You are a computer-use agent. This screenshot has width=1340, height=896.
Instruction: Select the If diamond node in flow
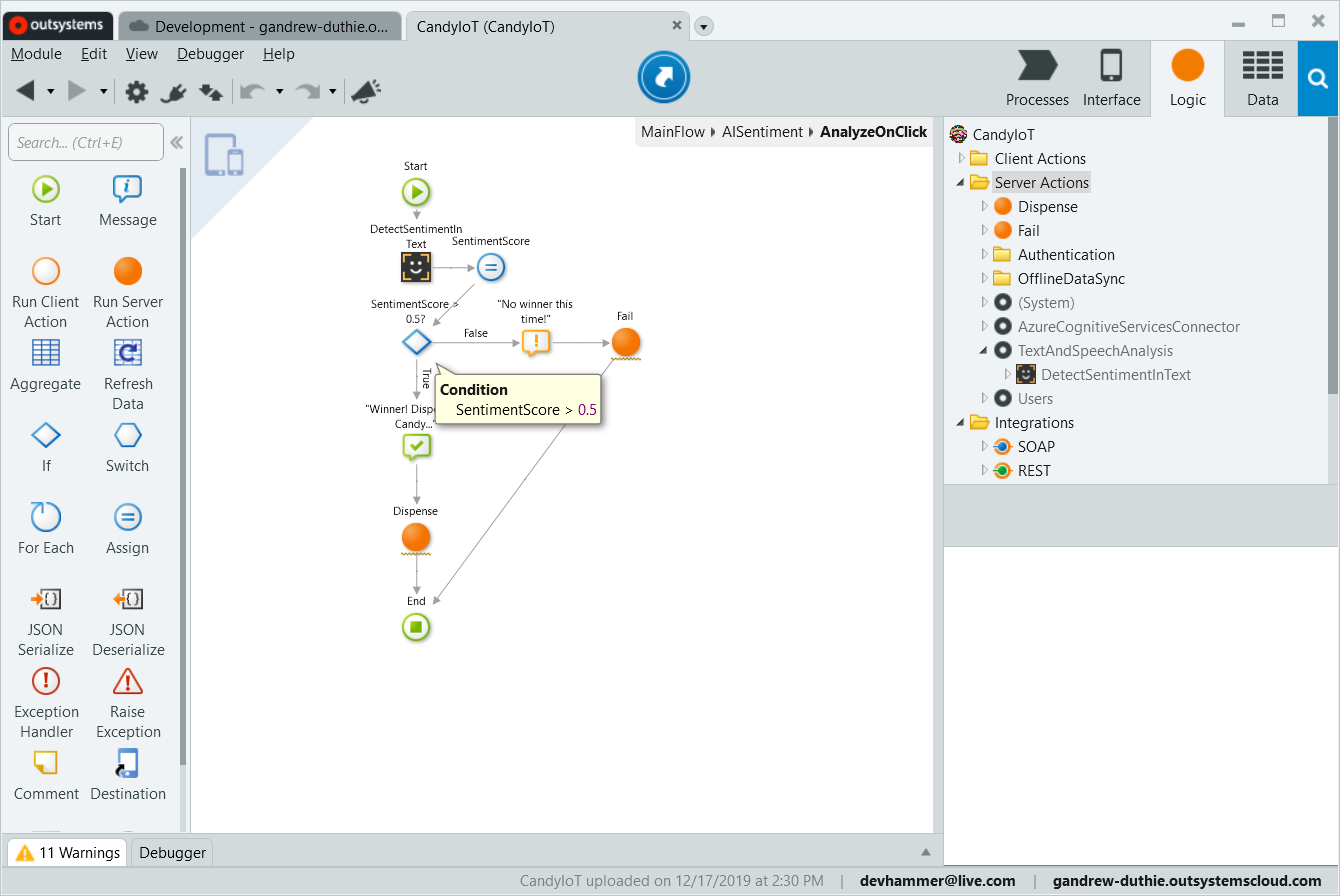coord(416,343)
